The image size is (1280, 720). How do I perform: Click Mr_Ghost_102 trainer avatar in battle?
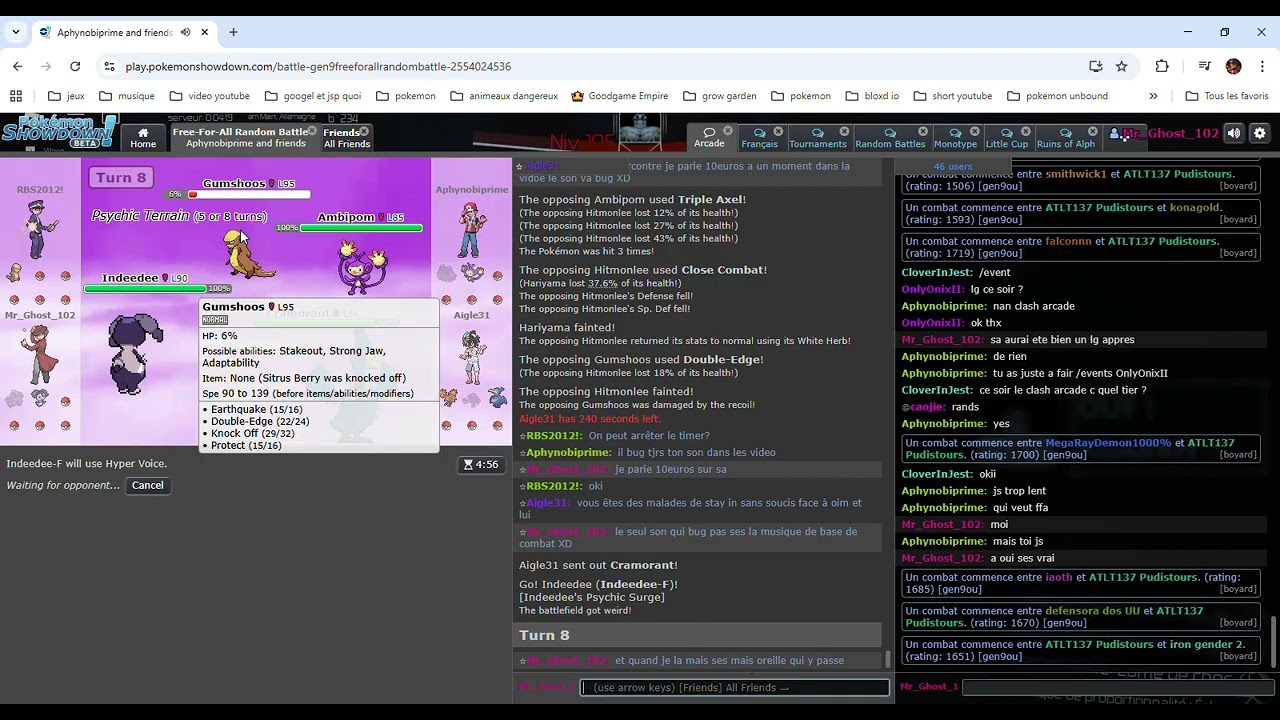click(x=40, y=355)
